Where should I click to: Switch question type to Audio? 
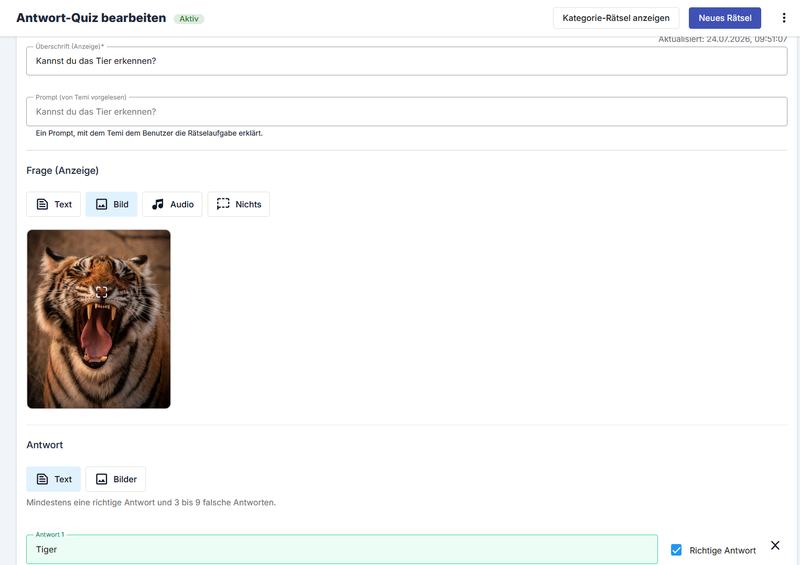point(172,204)
